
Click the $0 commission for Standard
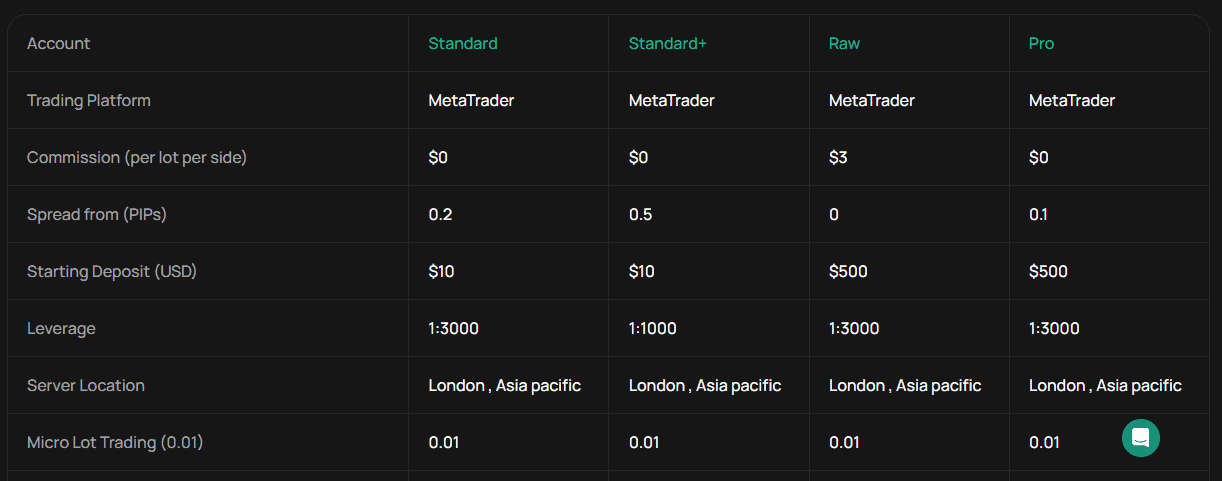pos(439,157)
